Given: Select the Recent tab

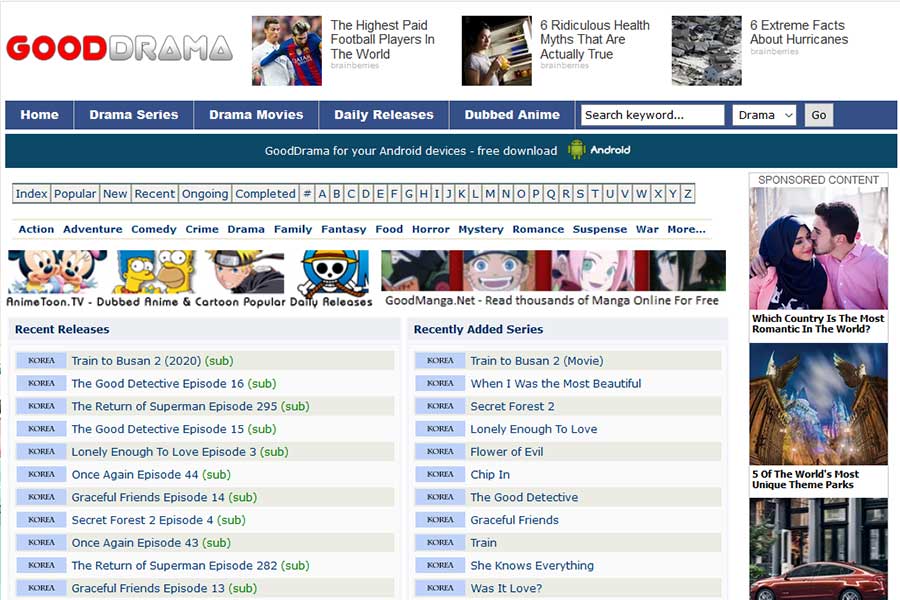Looking at the screenshot, I should pyautogui.click(x=155, y=194).
